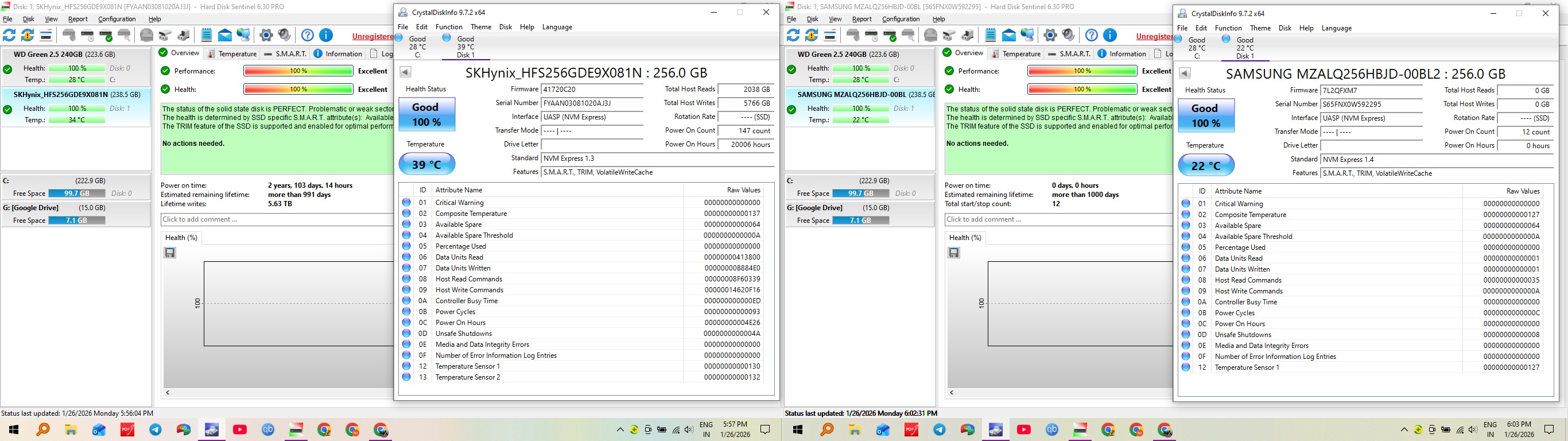This screenshot has width=1568, height=441.
Task: Click the back arrow beside the SAMSUNG MZALQ256HBJD title
Action: (1185, 73)
